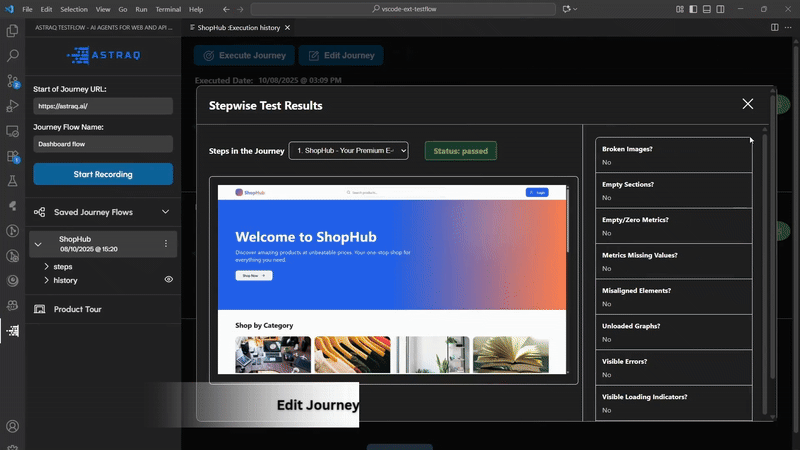
Task: Expand the steps tree node
Action: pos(46,266)
